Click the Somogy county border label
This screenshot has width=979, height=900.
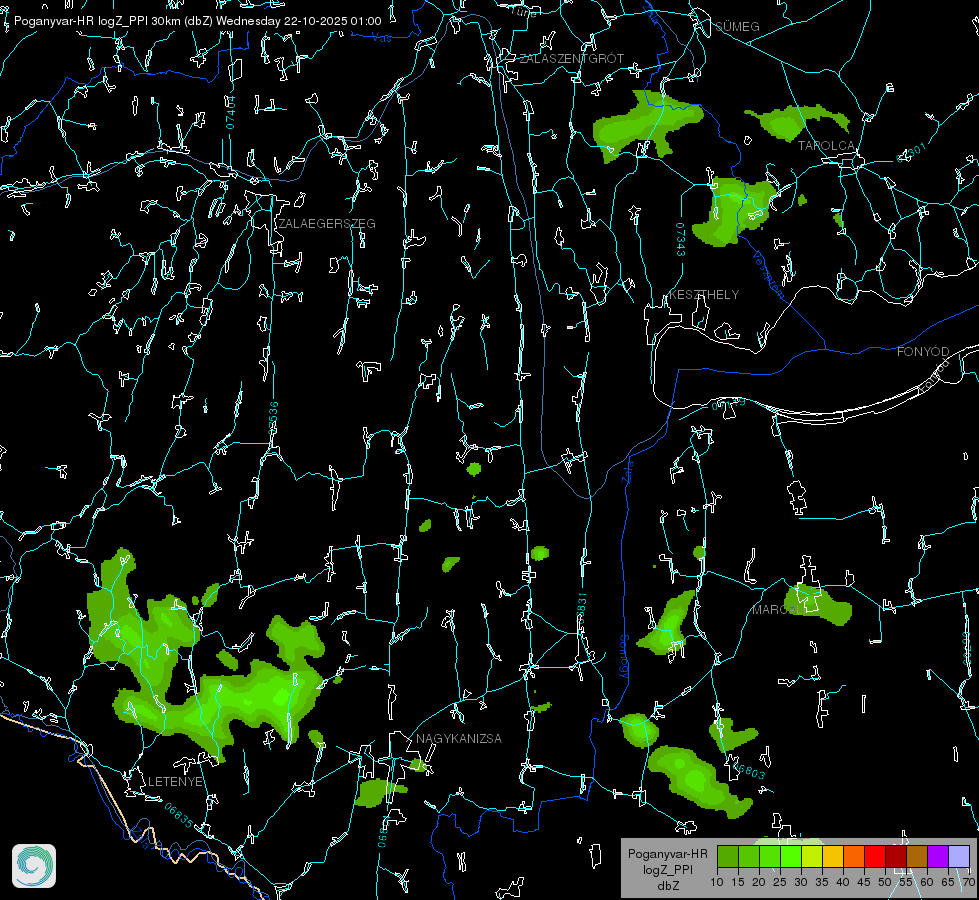coord(623,657)
